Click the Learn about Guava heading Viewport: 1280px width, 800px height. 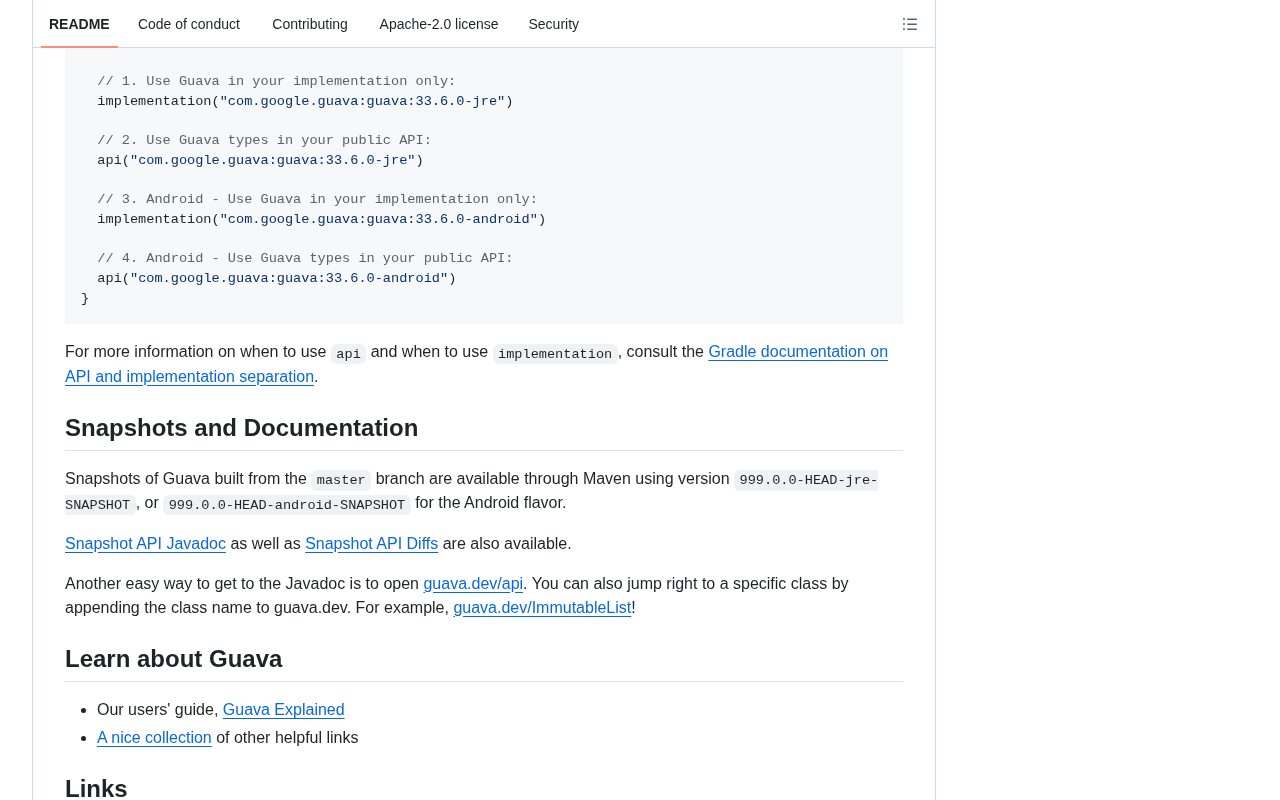coord(173,659)
